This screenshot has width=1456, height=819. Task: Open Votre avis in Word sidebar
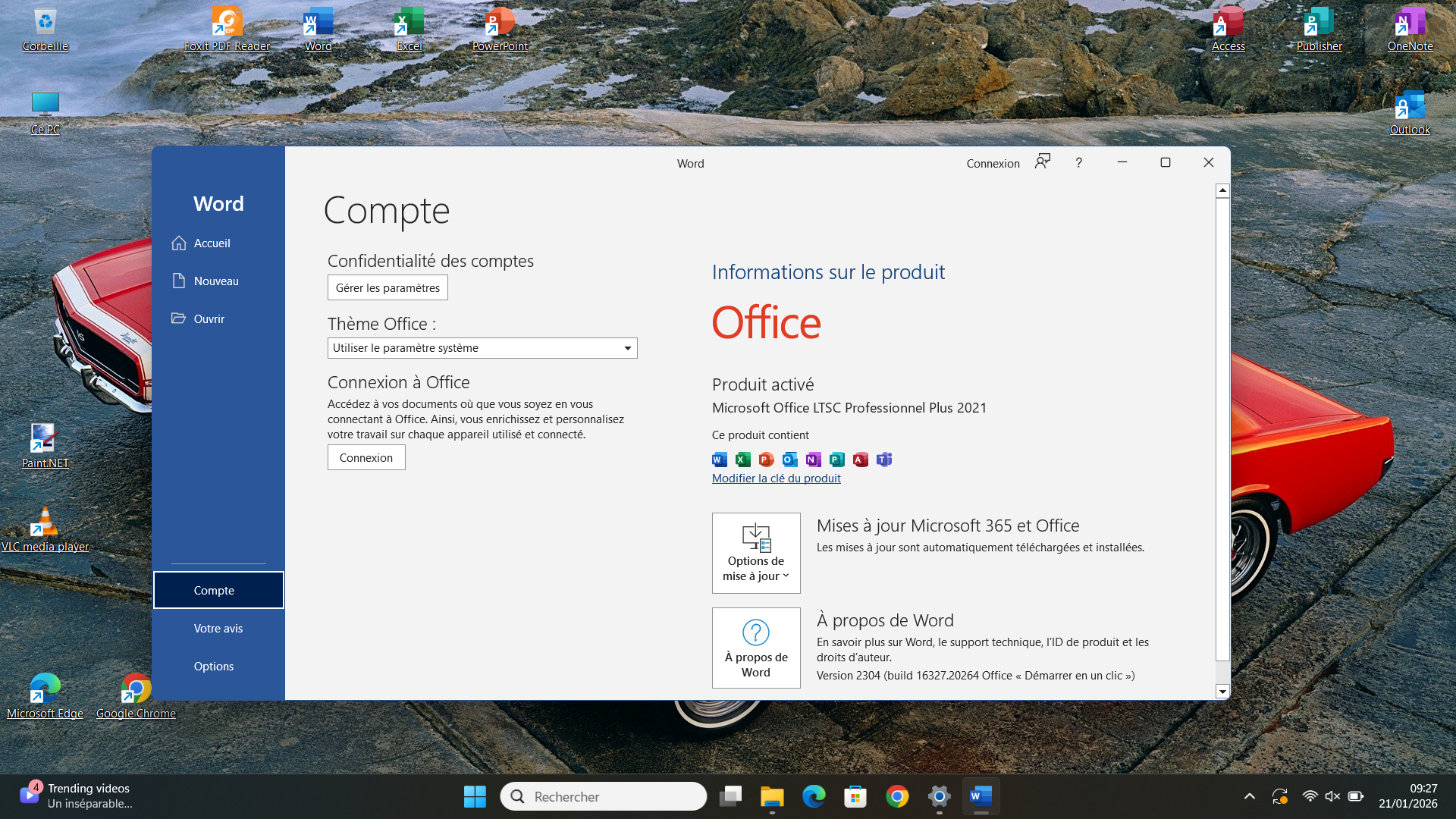(218, 628)
